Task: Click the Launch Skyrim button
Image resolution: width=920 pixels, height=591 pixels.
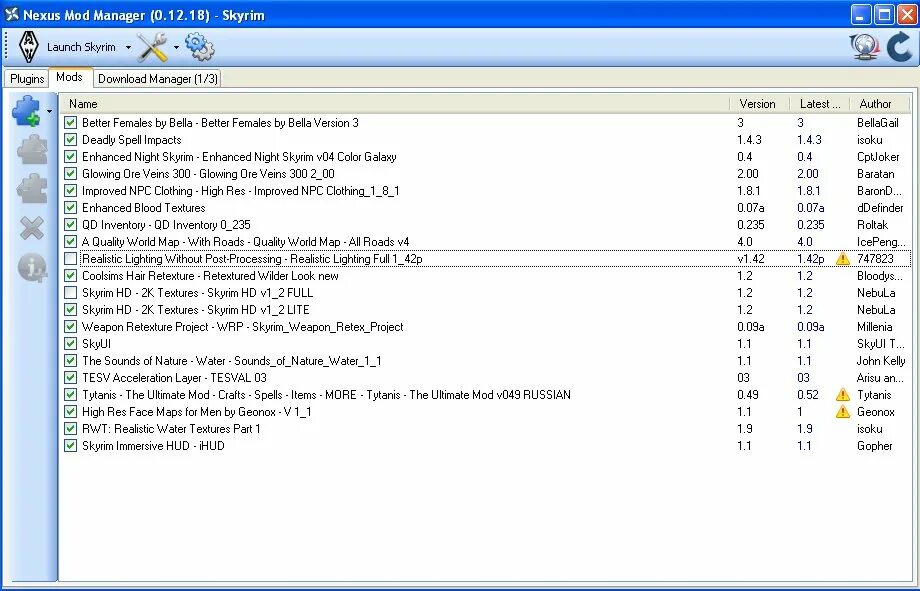Action: click(79, 46)
